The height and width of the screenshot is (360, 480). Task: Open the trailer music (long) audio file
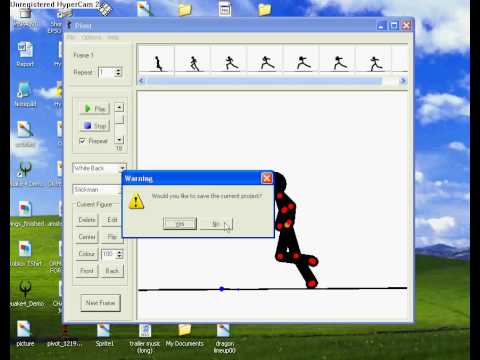tap(145, 338)
